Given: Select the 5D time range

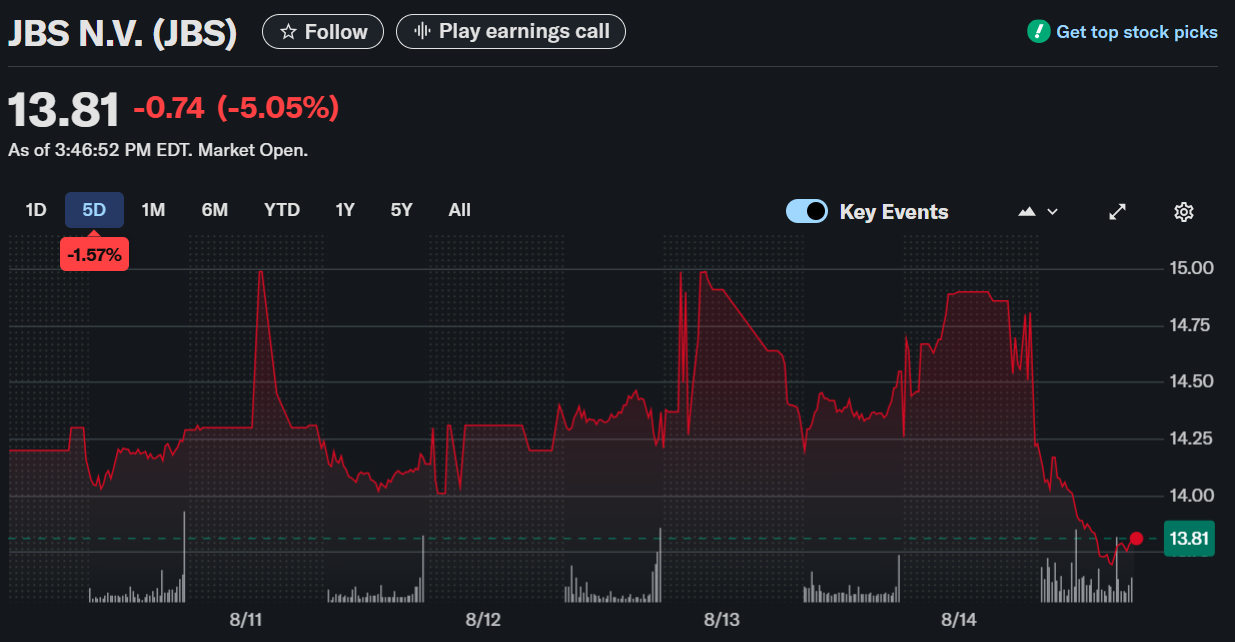Looking at the screenshot, I should 94,210.
